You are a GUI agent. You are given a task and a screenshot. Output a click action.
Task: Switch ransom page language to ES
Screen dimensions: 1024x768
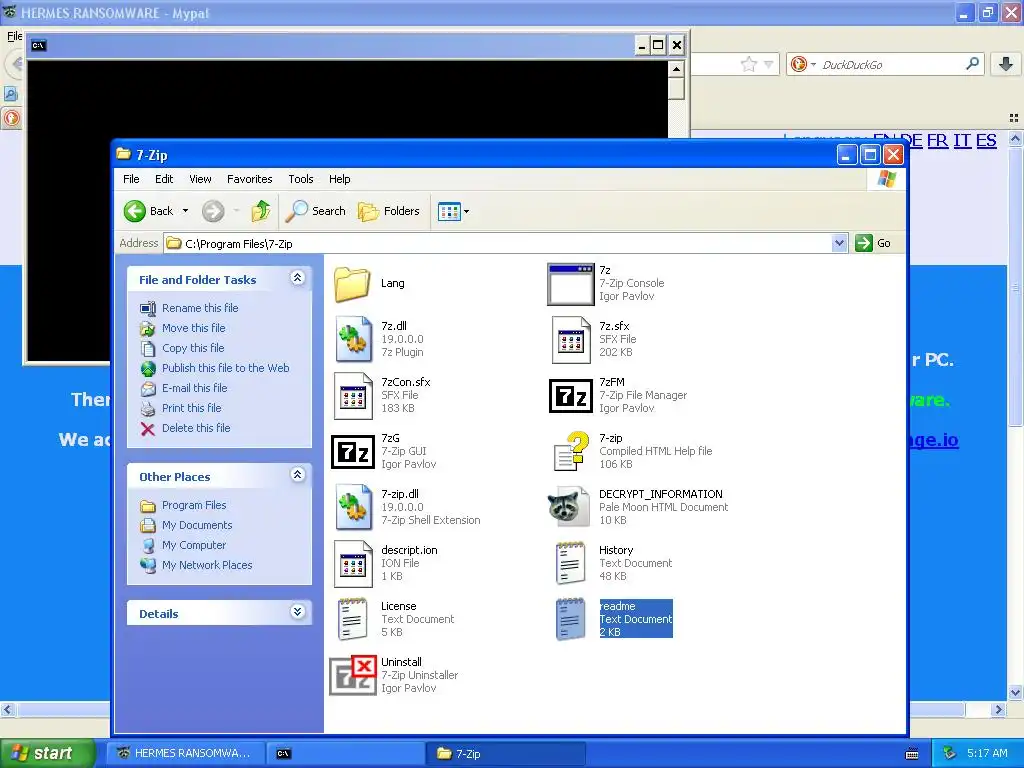(986, 141)
